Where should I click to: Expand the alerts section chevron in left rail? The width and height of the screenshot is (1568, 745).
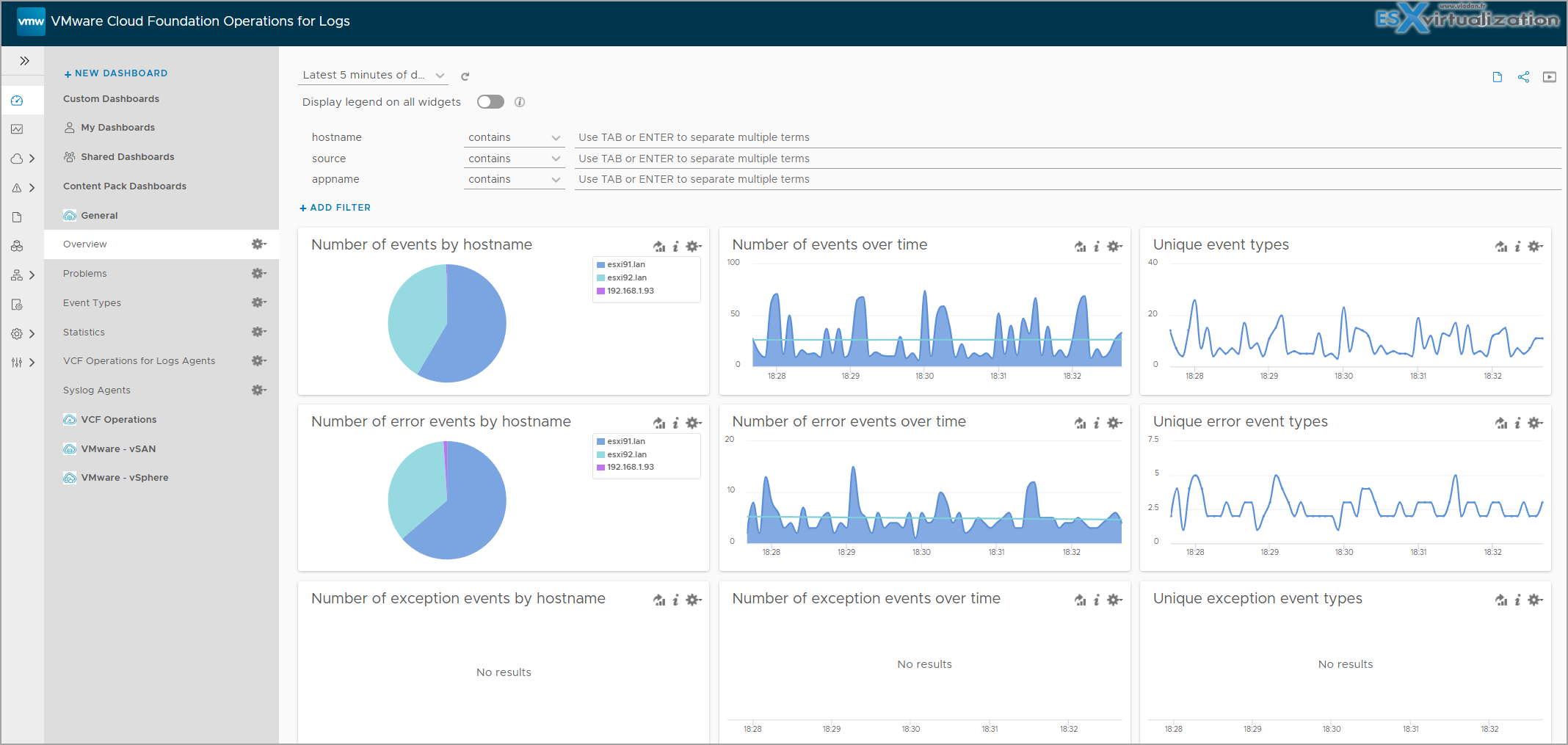(x=32, y=188)
